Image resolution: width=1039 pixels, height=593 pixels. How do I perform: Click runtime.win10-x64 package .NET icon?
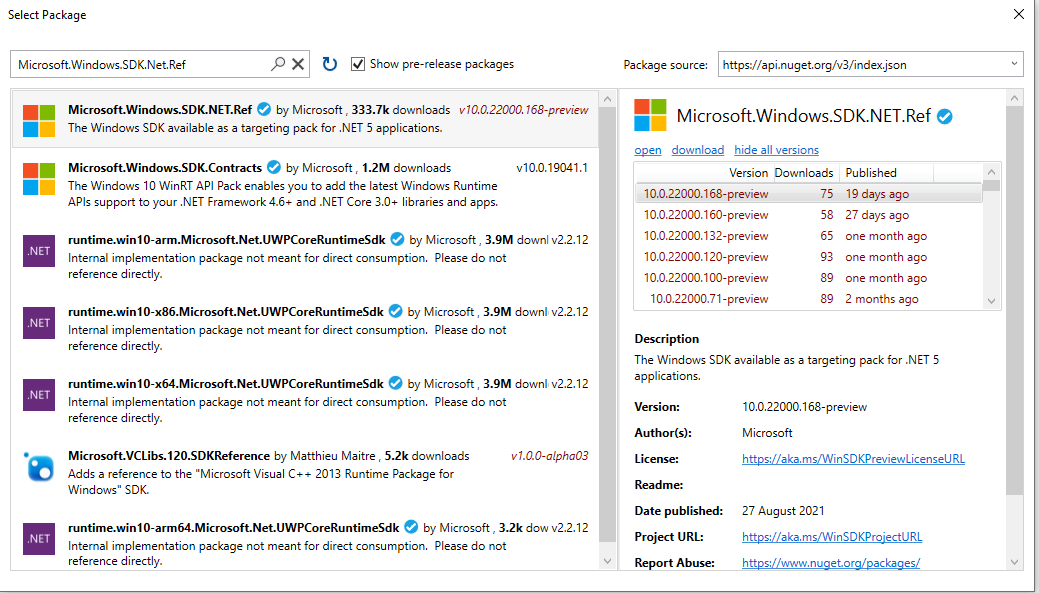(39, 395)
